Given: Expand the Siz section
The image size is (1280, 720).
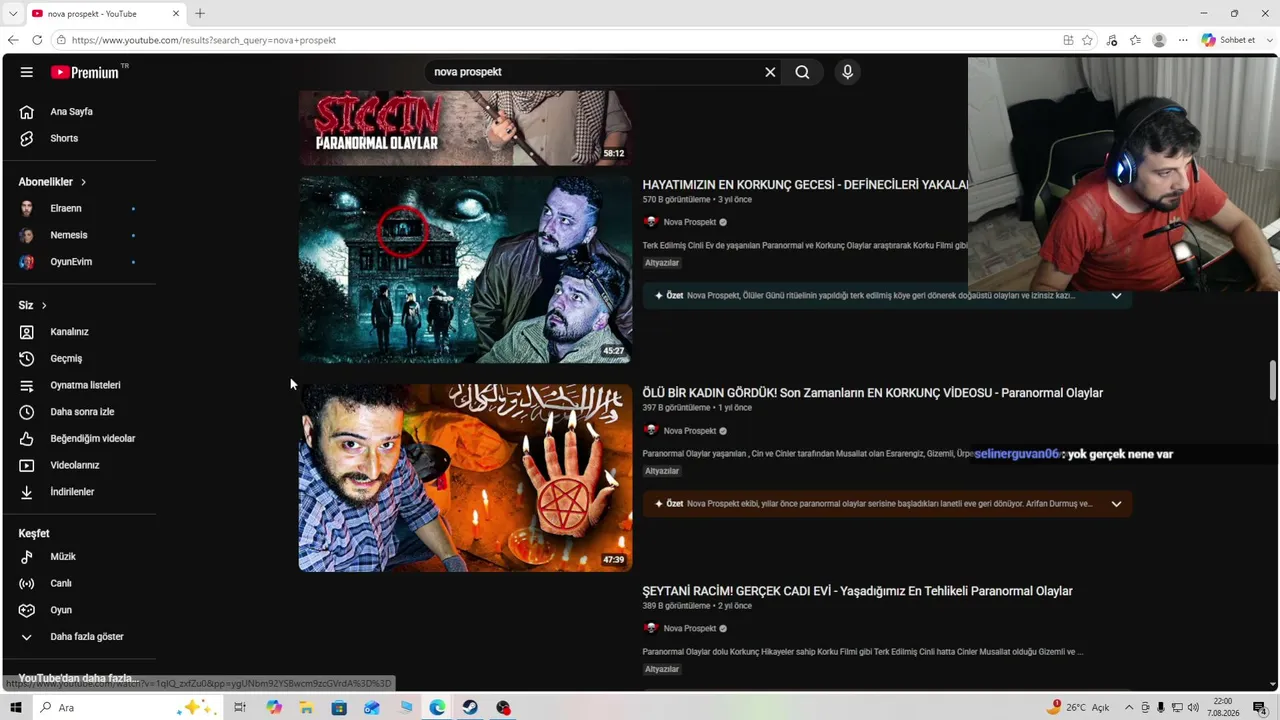Looking at the screenshot, I should (33, 305).
